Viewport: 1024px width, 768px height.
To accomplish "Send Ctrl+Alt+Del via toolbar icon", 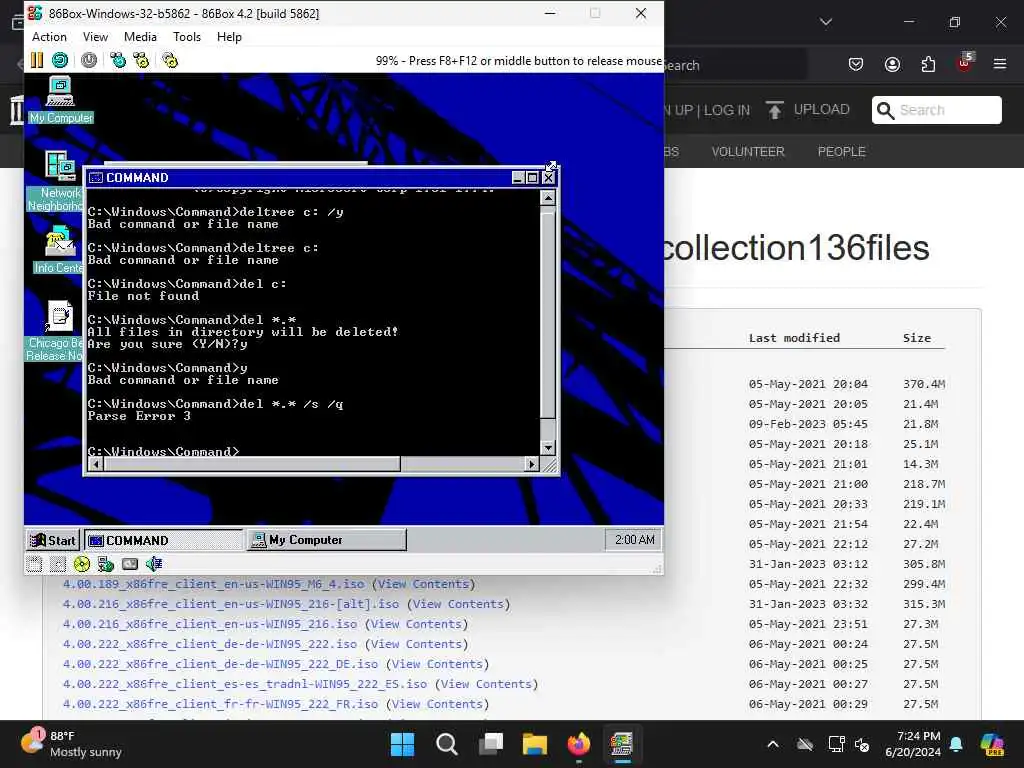I will coord(118,61).
